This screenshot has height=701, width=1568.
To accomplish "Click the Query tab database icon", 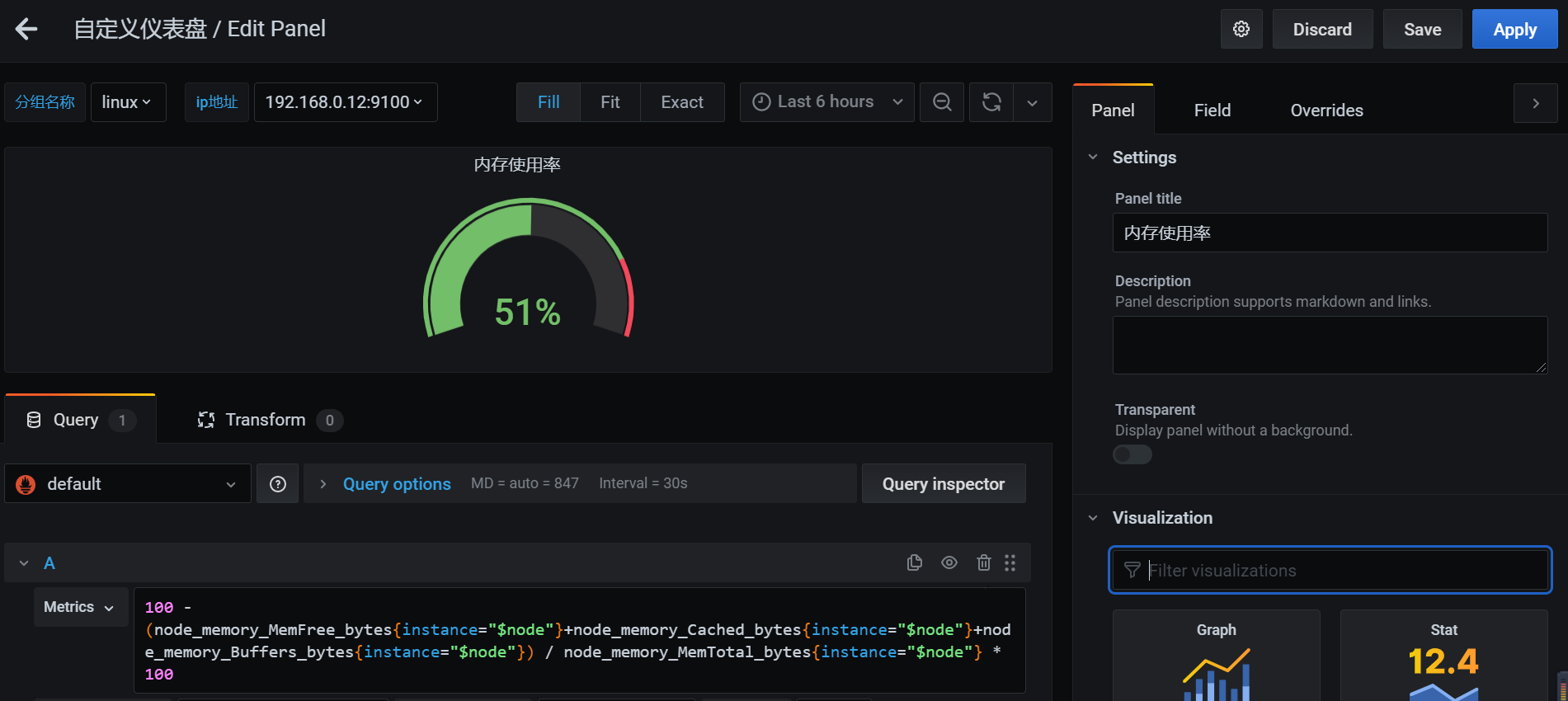I will [x=34, y=420].
